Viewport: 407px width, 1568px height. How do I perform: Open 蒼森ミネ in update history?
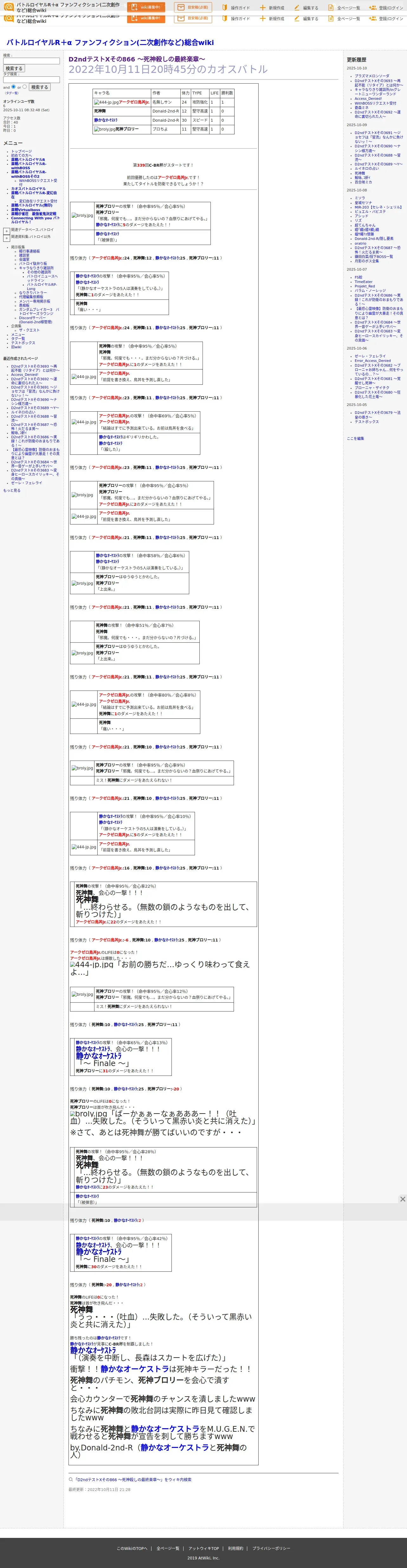(x=363, y=108)
